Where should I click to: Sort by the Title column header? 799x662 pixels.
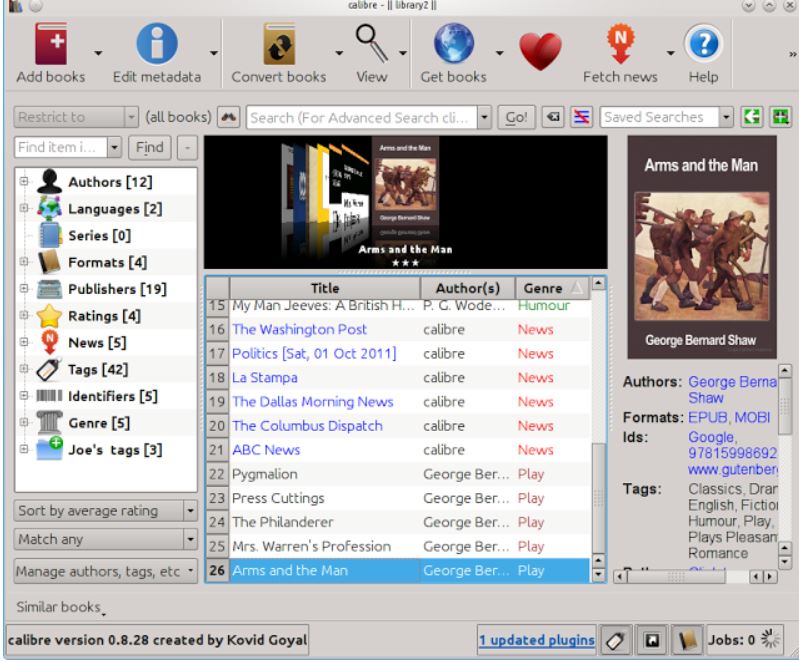coord(325,288)
